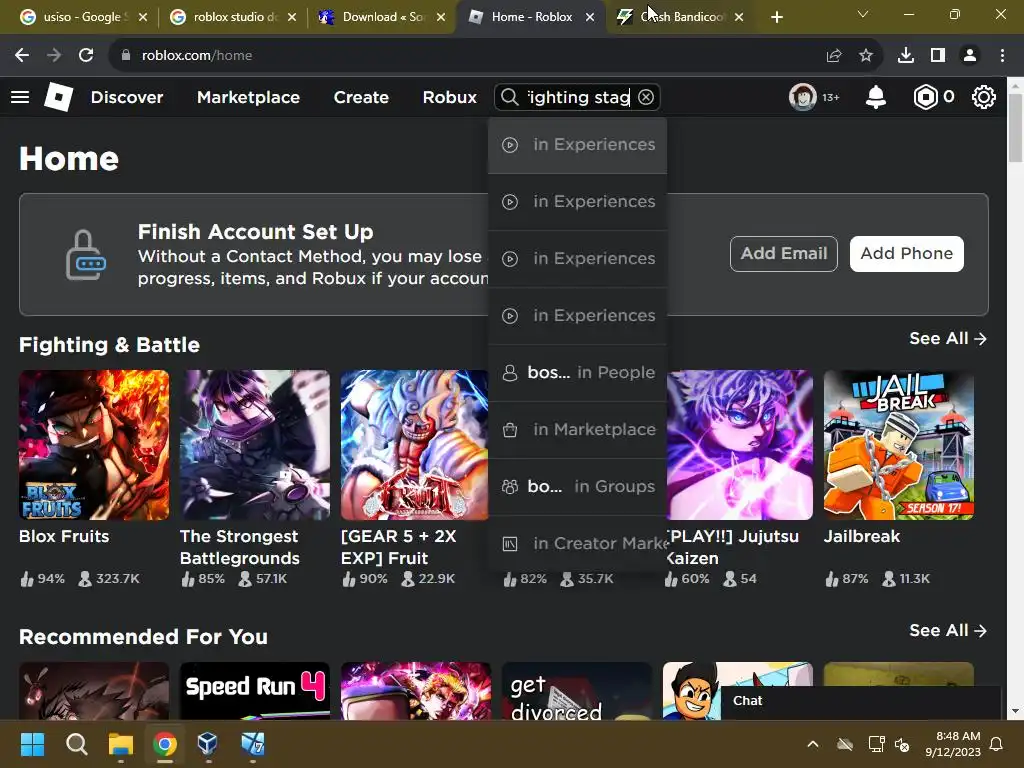Open a new browser tab with plus

click(776, 18)
